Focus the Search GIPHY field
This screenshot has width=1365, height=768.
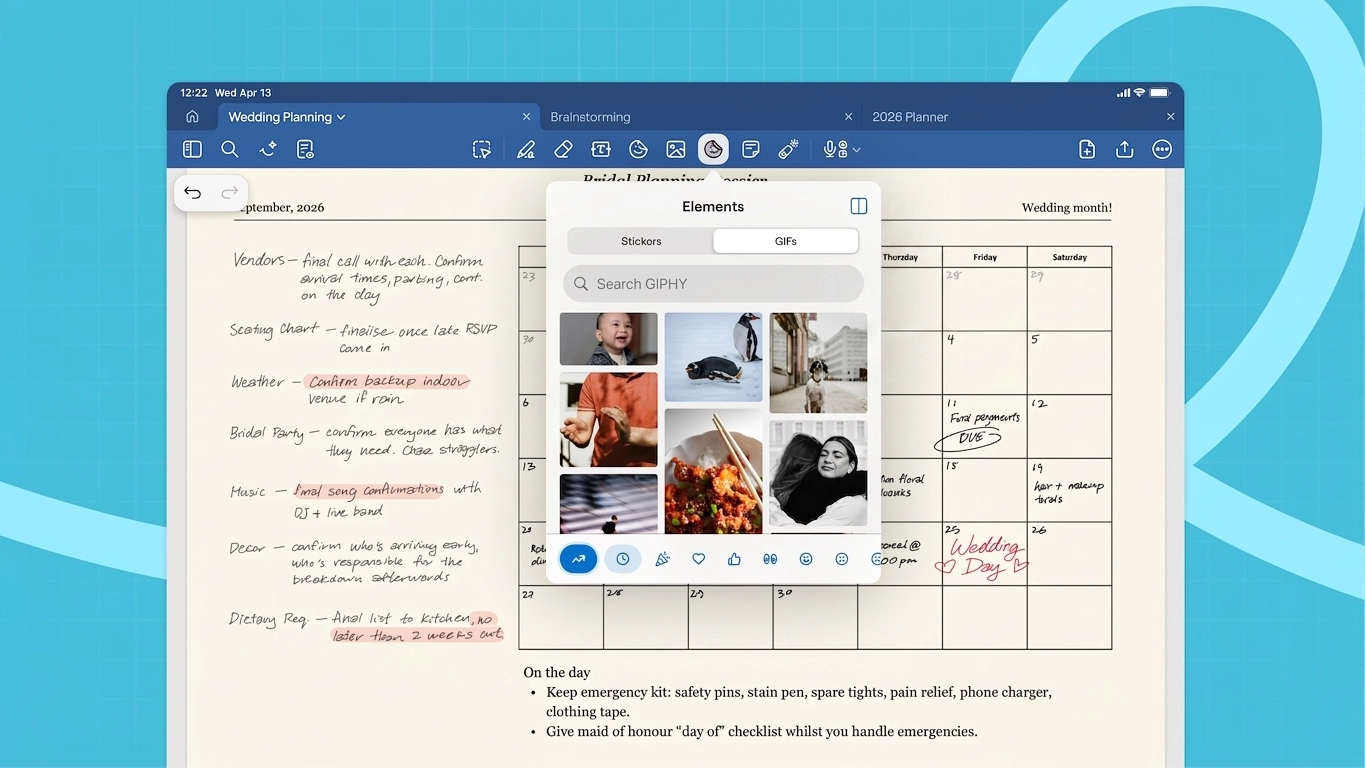pos(713,284)
